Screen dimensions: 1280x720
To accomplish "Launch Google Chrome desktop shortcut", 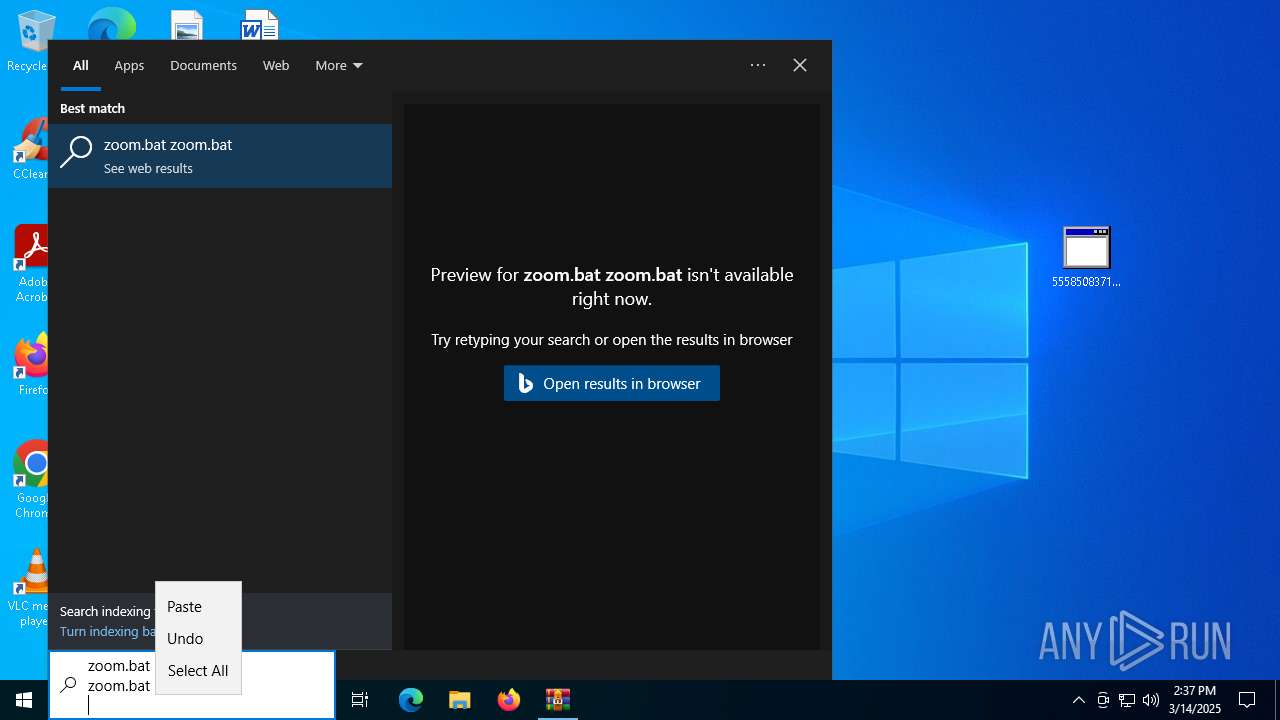I will 32,479.
